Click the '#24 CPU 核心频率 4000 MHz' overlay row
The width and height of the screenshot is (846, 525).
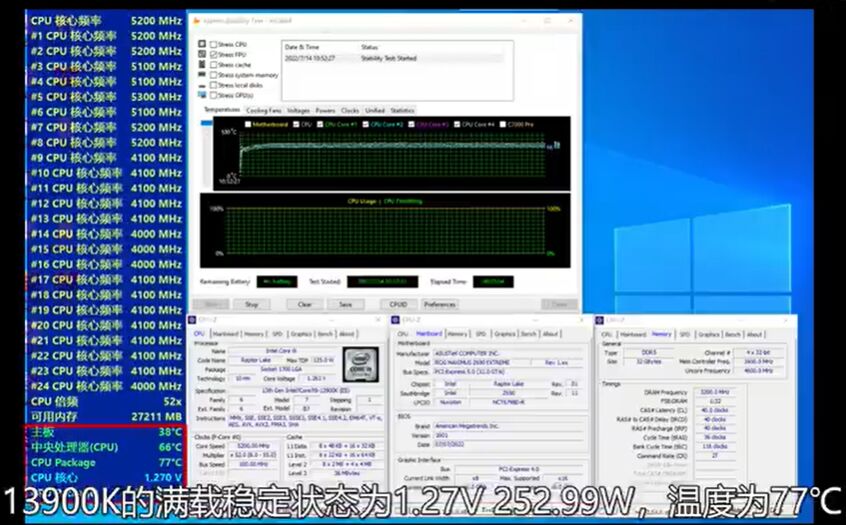tap(106, 386)
